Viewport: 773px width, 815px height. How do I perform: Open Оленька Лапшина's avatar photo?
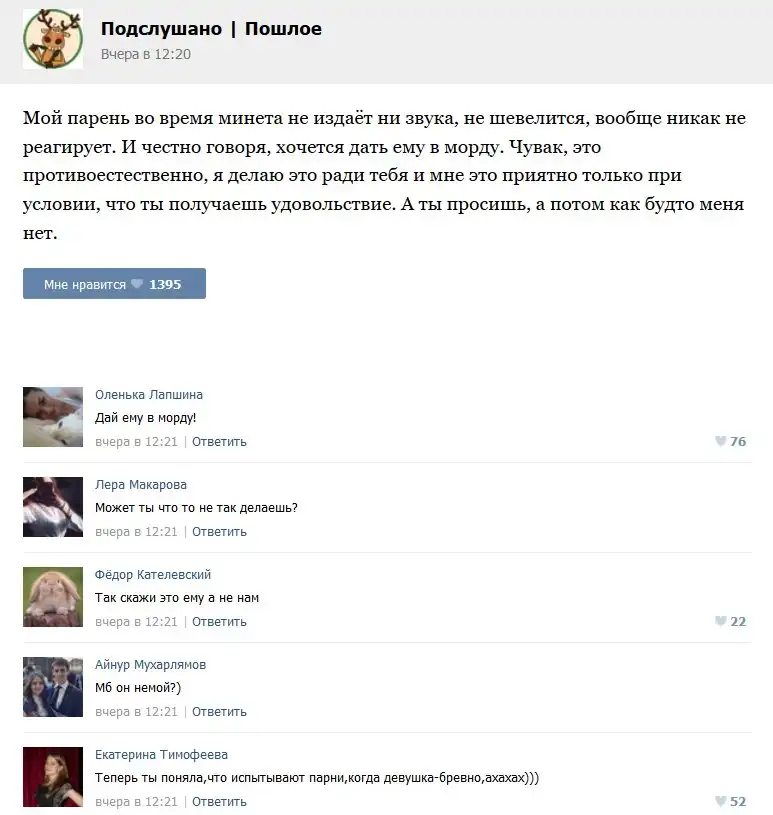(x=53, y=417)
